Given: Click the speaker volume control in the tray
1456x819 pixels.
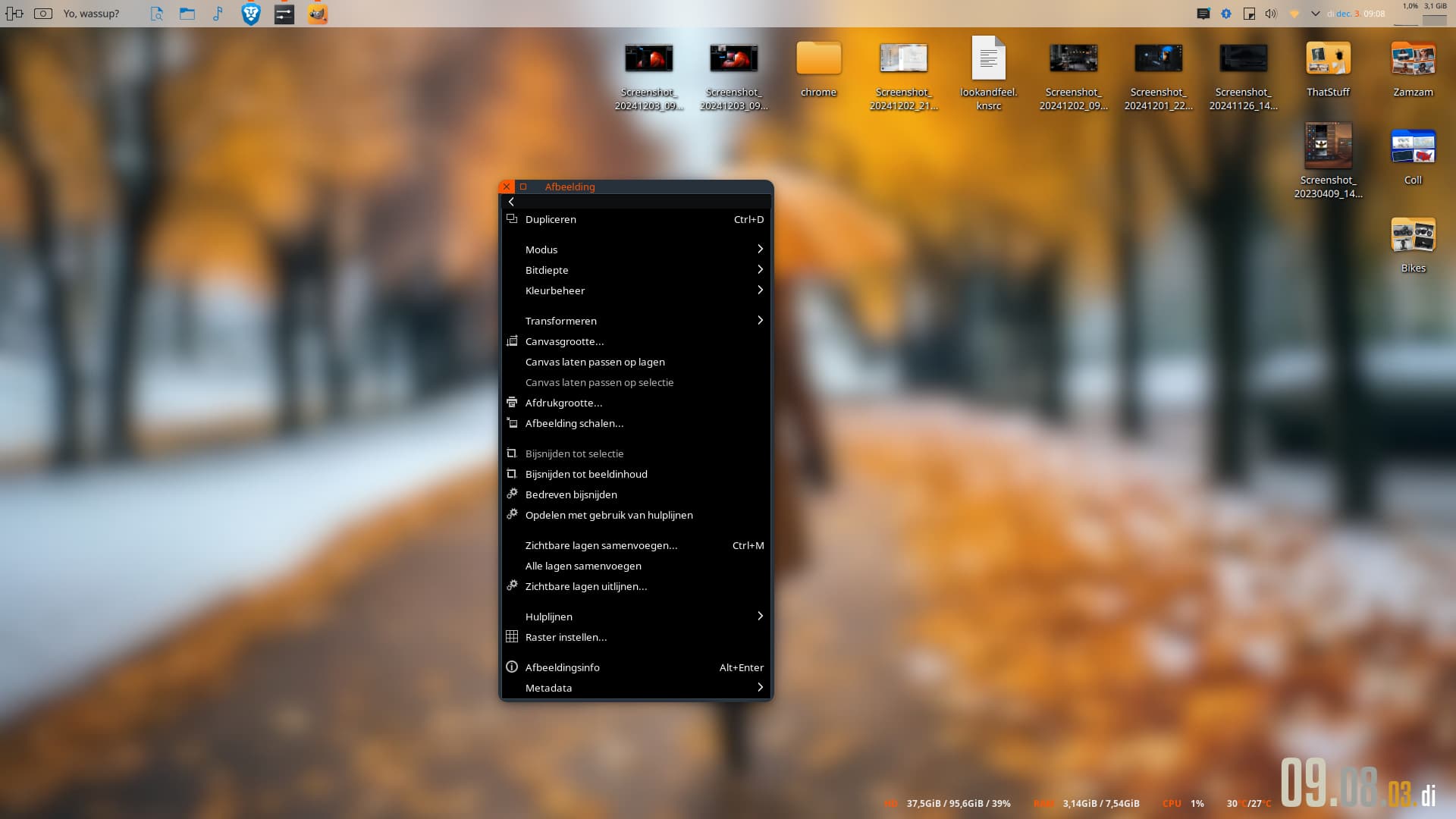Looking at the screenshot, I should pos(1269,13).
